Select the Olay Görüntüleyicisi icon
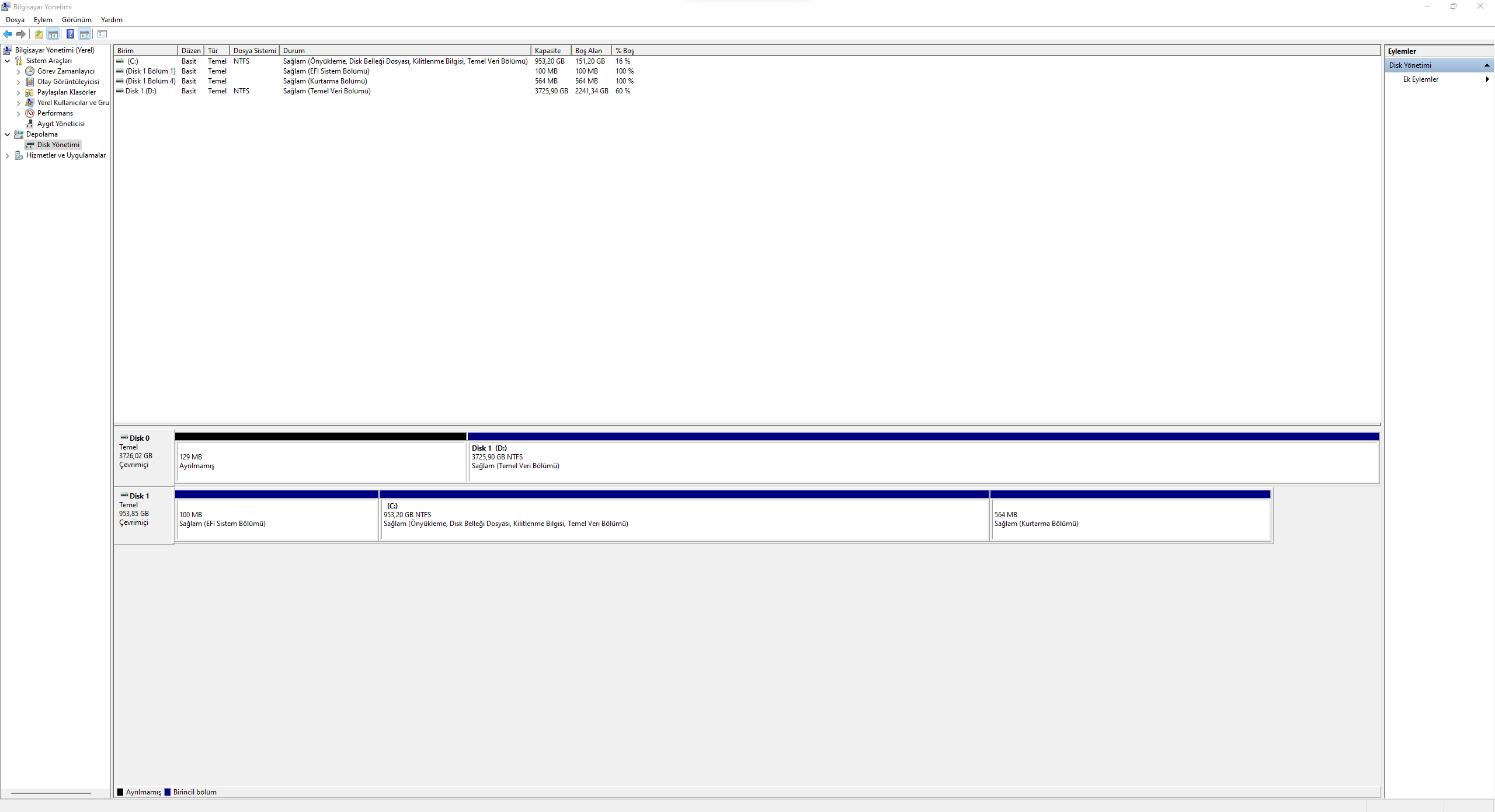1495x812 pixels. point(30,82)
